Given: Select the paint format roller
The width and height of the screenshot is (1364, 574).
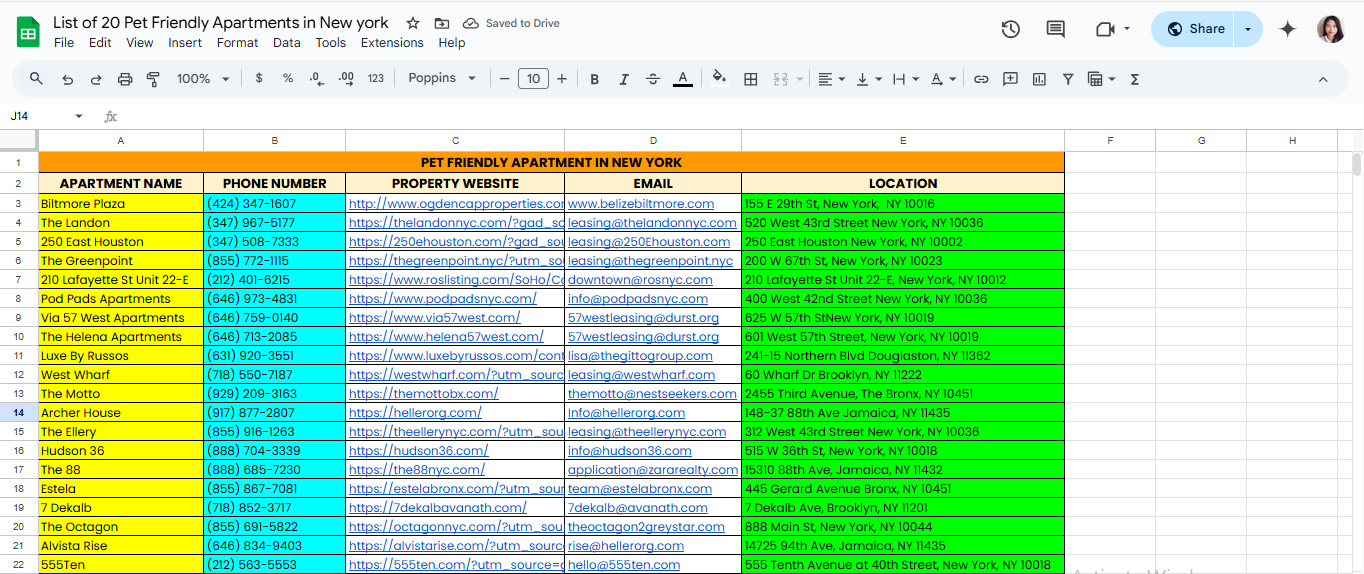Looking at the screenshot, I should 153,79.
